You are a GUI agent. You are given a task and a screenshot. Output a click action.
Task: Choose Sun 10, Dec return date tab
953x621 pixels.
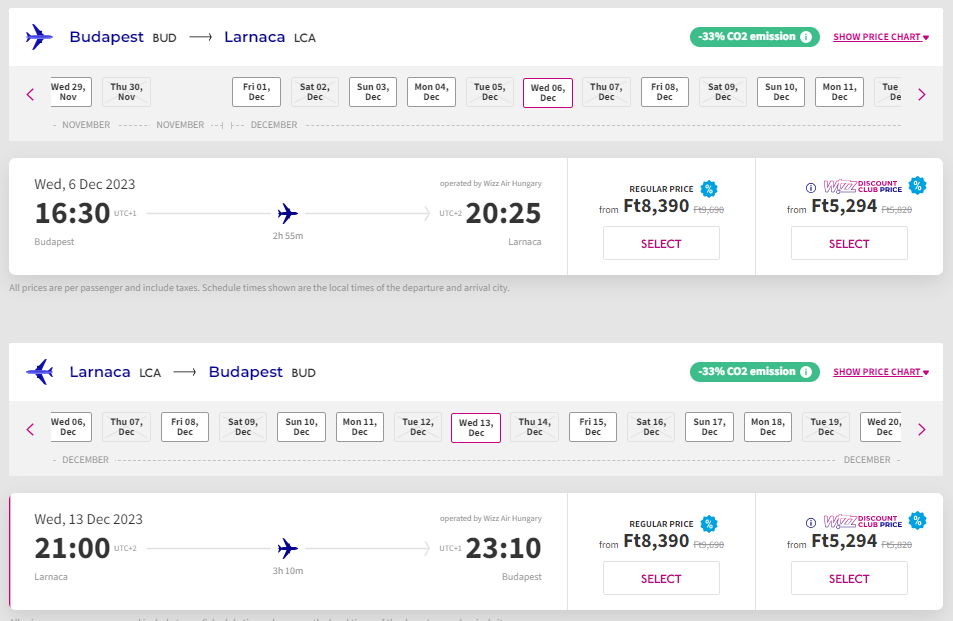click(x=302, y=427)
